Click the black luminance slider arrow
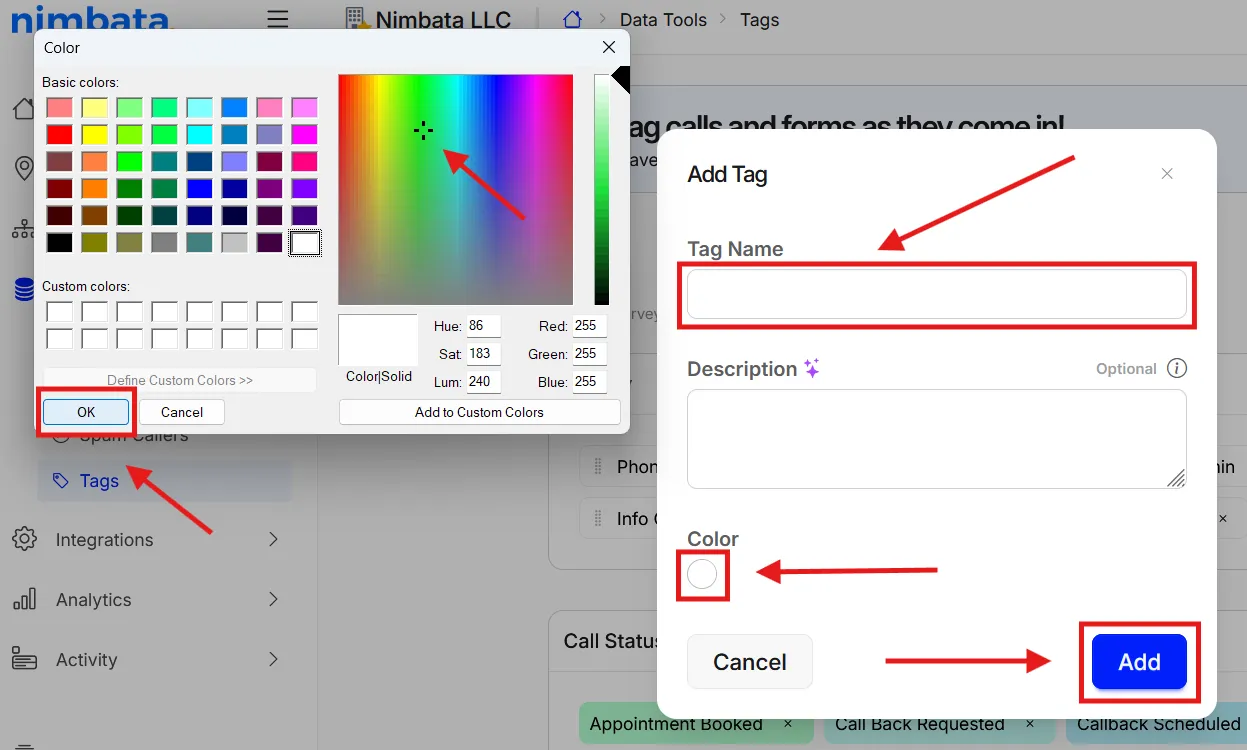Screen dimensions: 1247x750 (620, 79)
